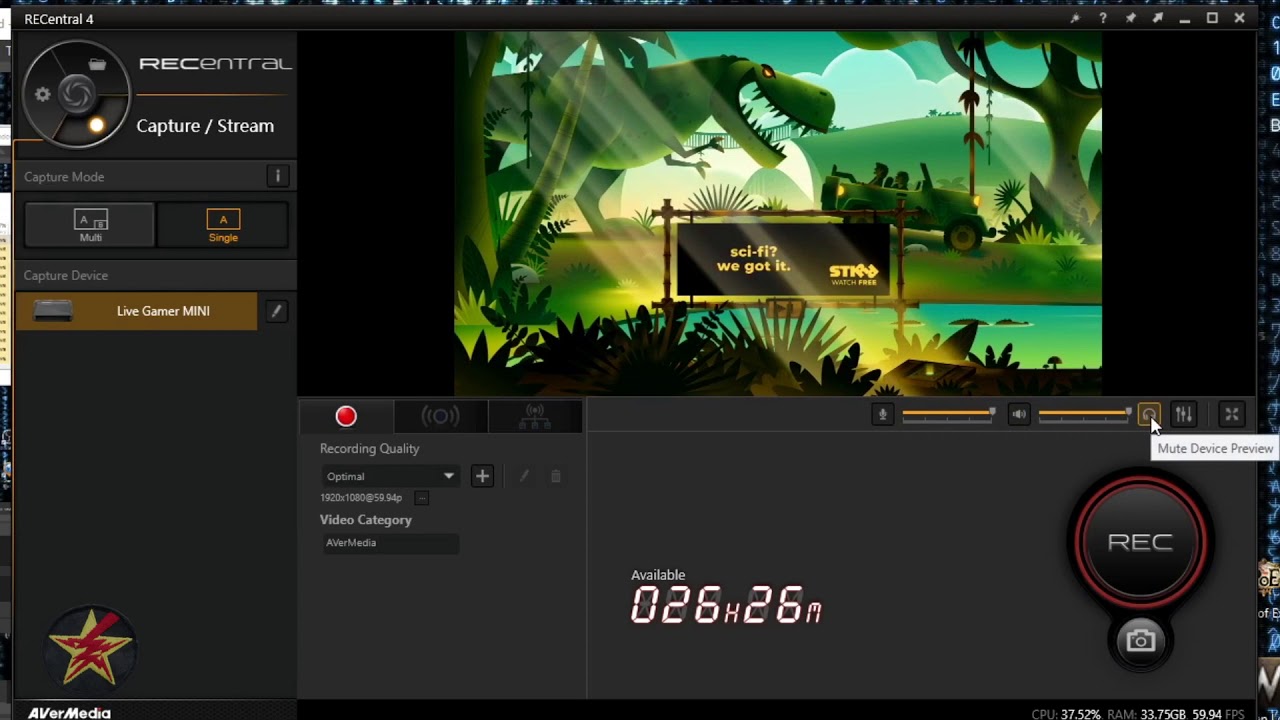Viewport: 1280px width, 720px height.
Task: Mute the microphone
Action: coord(882,414)
